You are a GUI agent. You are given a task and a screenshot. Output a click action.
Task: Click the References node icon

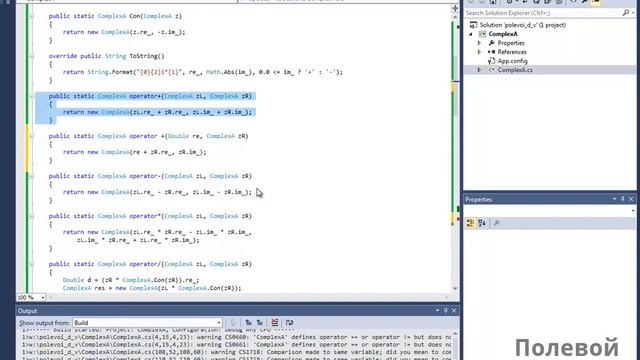[x=491, y=52]
